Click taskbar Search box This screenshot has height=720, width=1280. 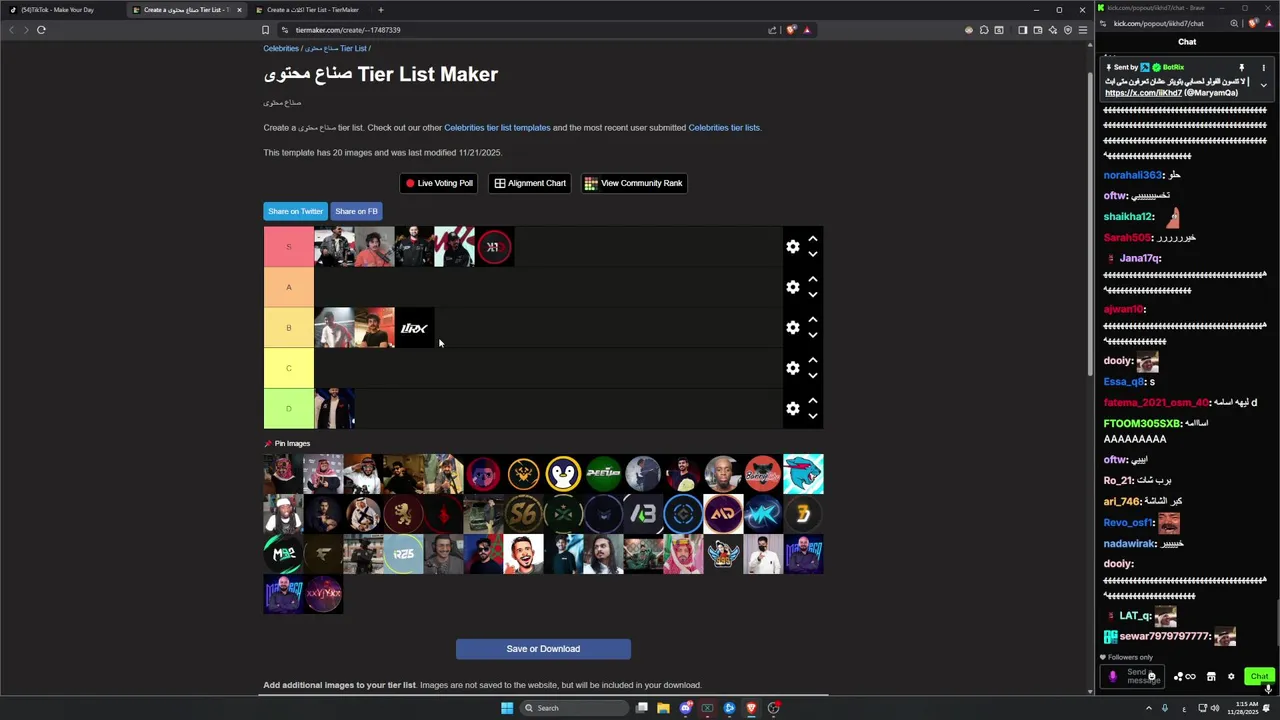click(573, 708)
